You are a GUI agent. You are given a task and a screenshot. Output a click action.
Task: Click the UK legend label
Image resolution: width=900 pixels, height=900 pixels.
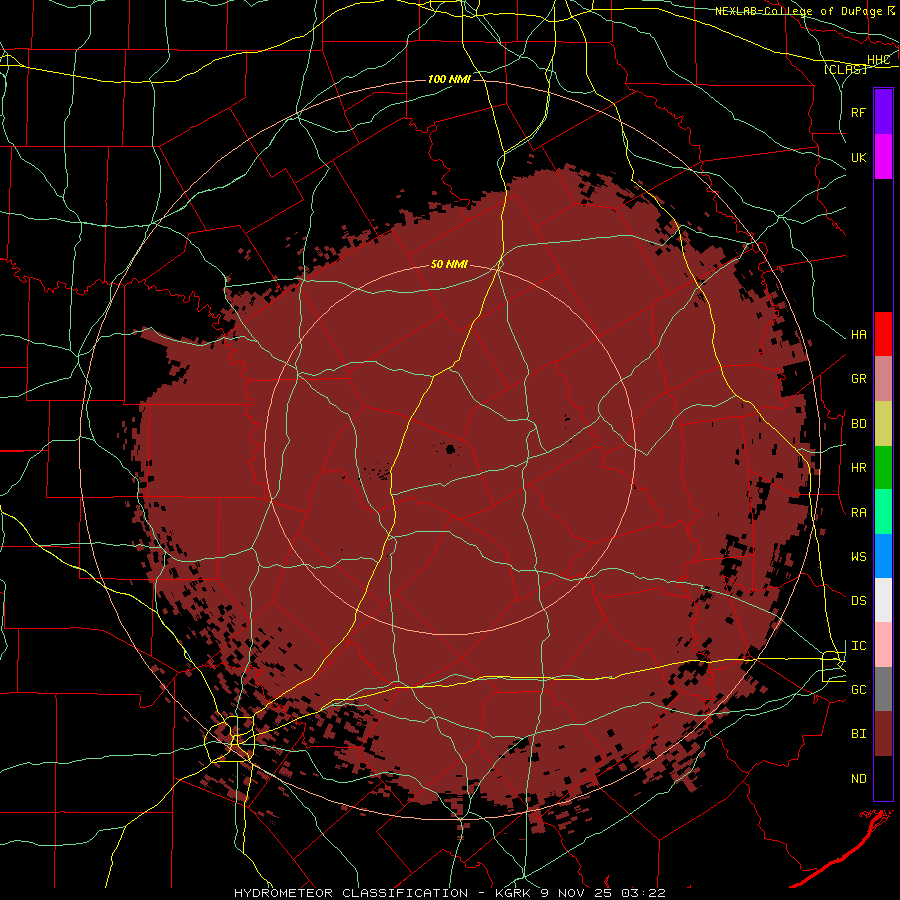(858, 157)
